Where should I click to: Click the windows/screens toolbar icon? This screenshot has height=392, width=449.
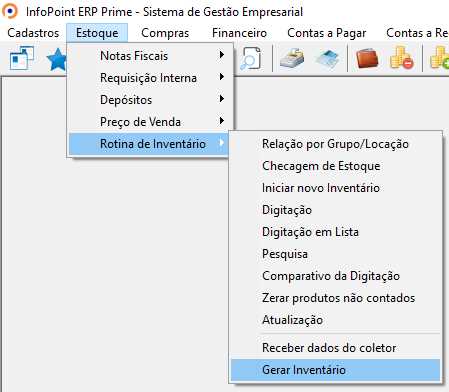[x=22, y=58]
